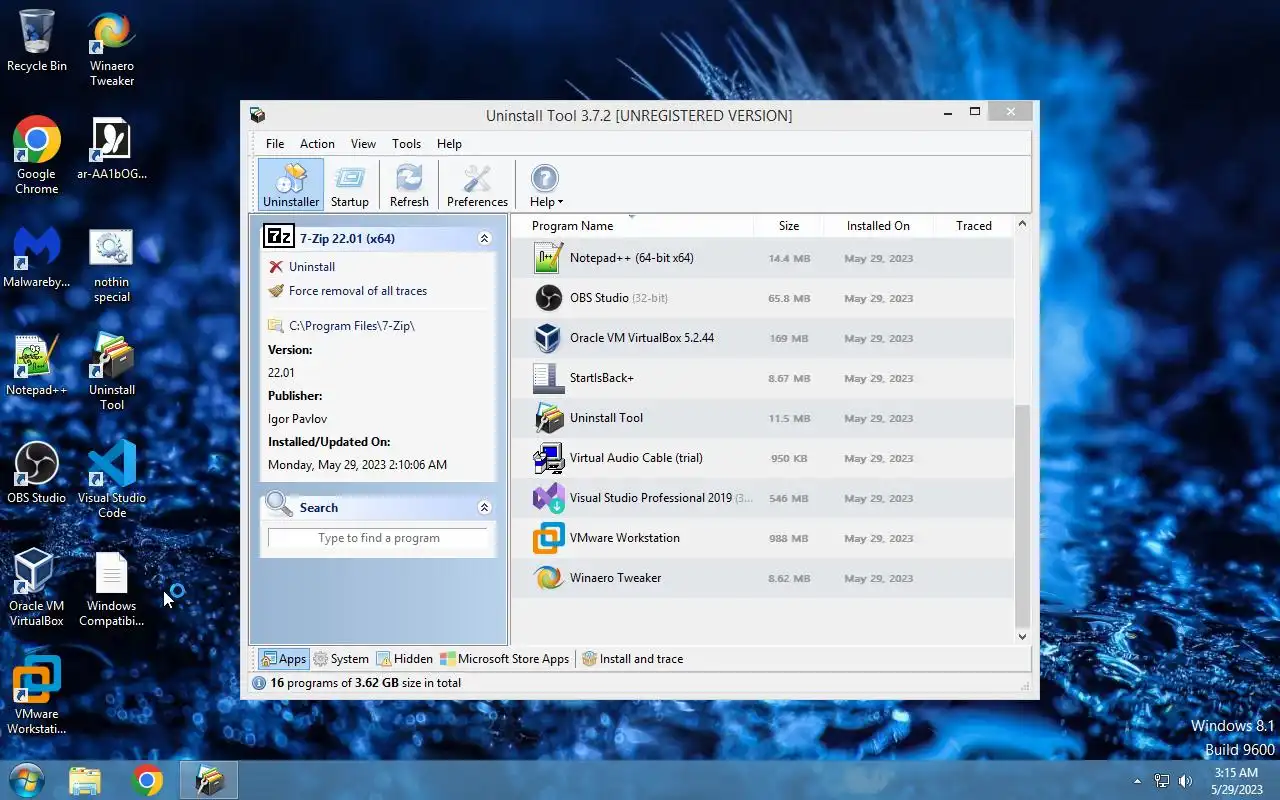1280x800 pixels.
Task: Sort by Traced column header
Action: [973, 226]
